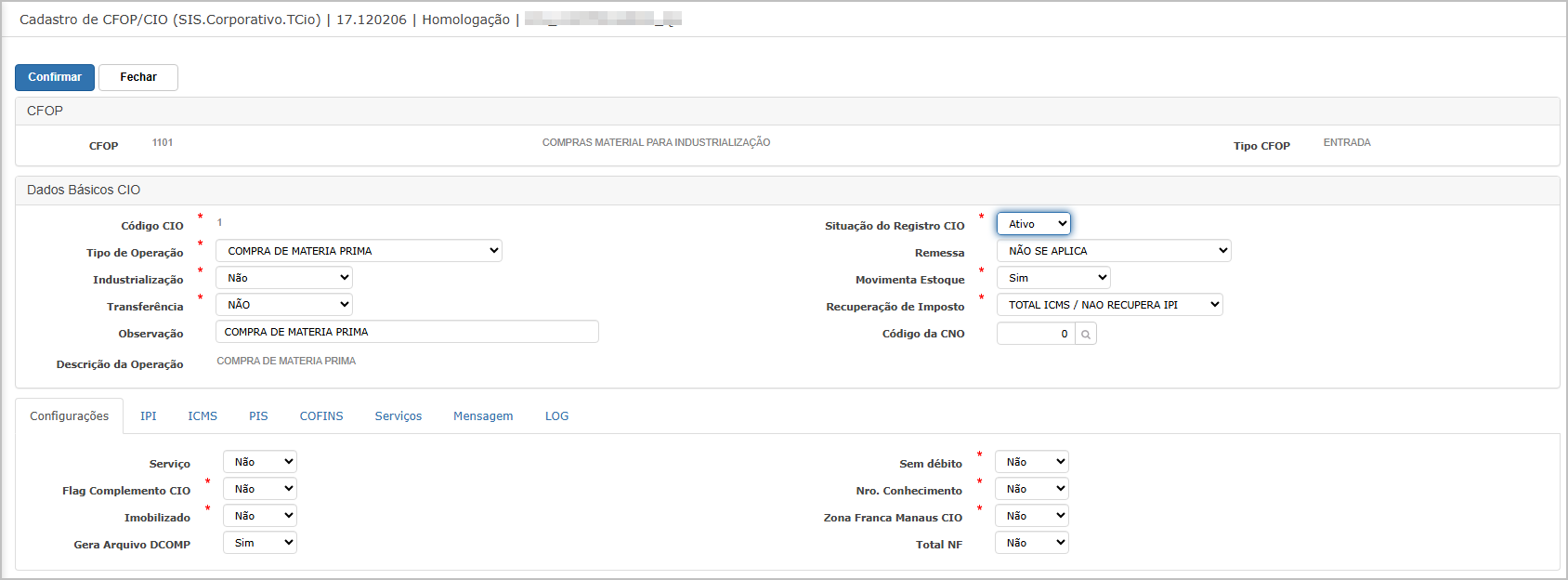Click the Observação text field
The height and width of the screenshot is (580, 1568).
coord(407,332)
